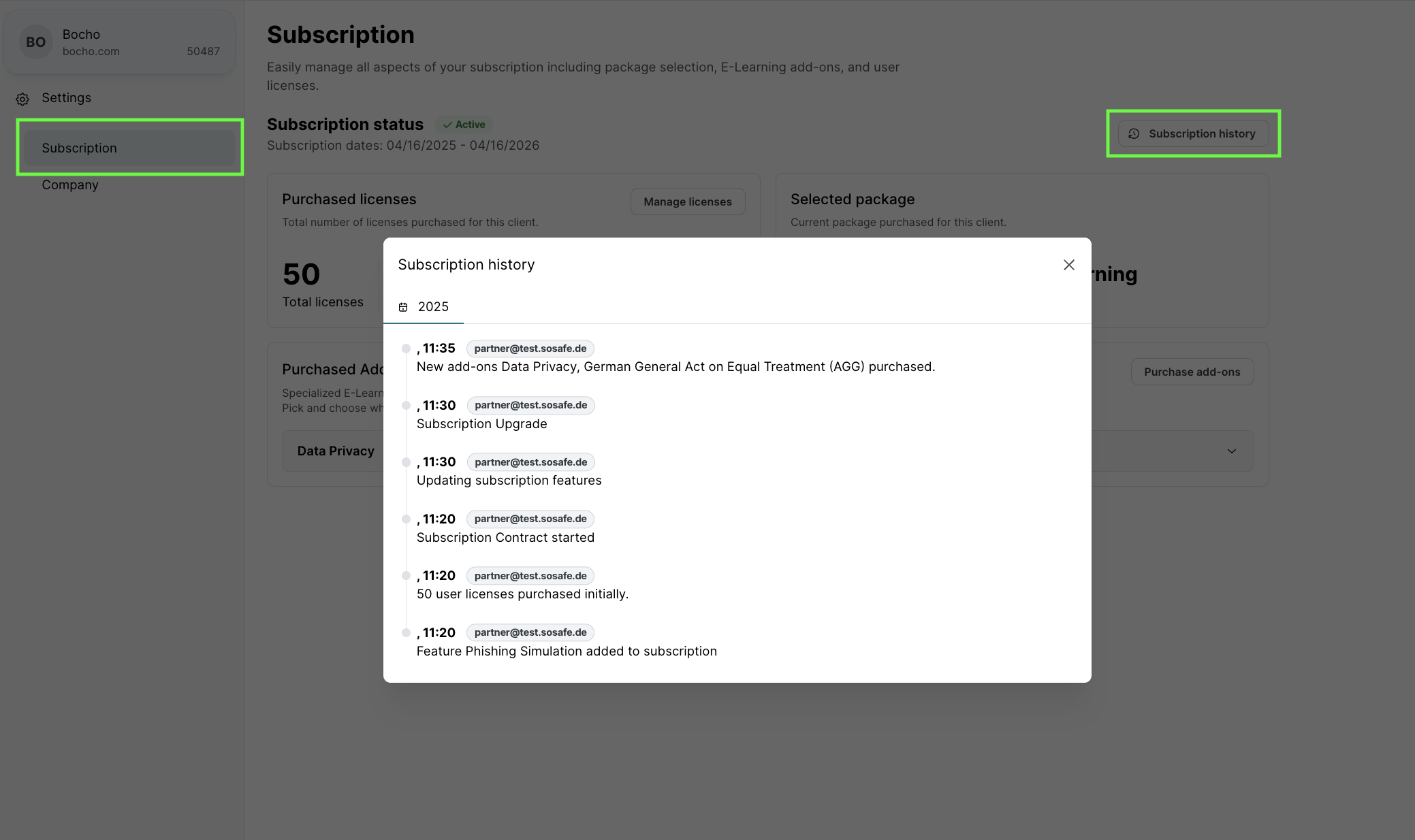Click the Settings gear icon
The image size is (1415, 840).
click(x=22, y=99)
